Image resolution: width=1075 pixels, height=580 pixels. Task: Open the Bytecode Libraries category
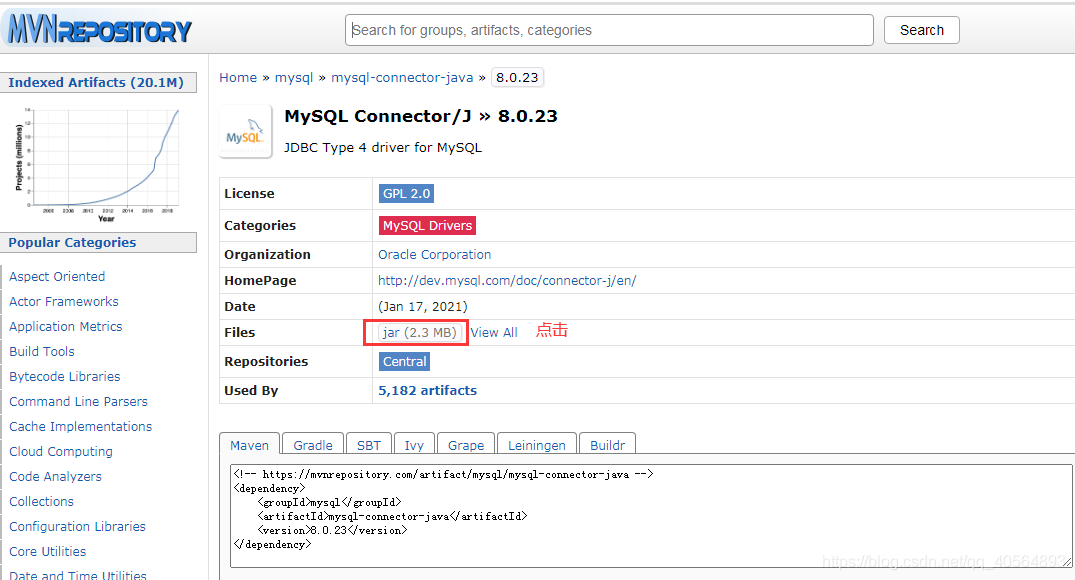pyautogui.click(x=64, y=376)
